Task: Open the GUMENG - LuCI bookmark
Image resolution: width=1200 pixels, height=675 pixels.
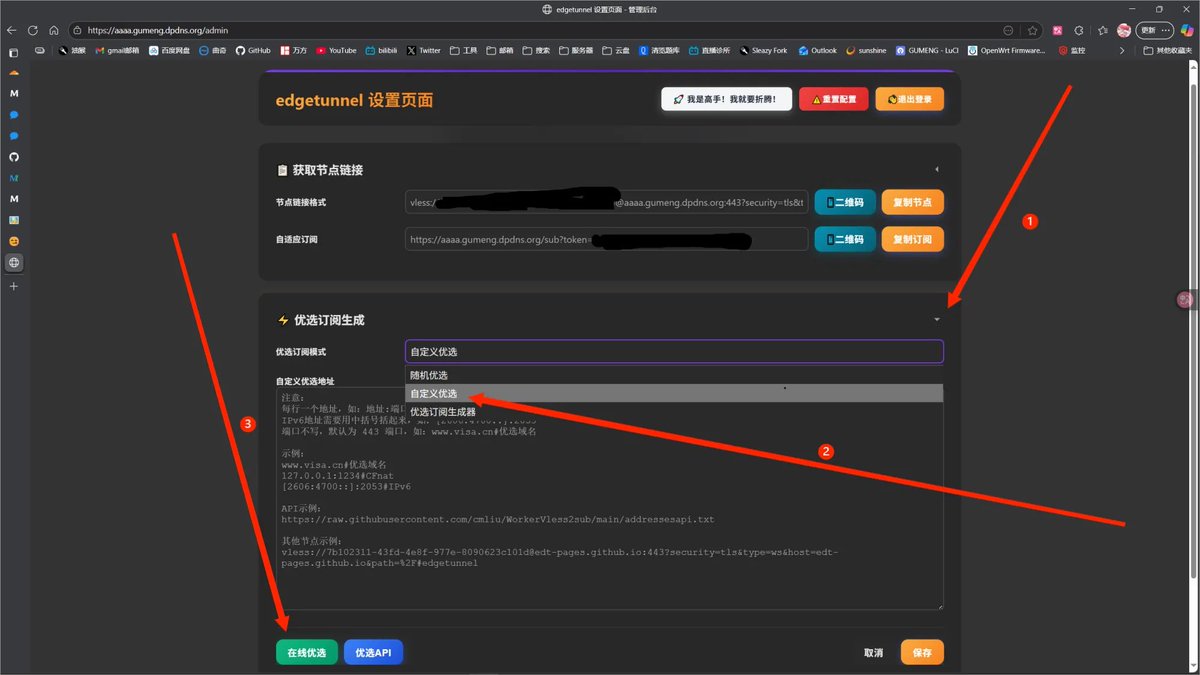Action: coord(927,50)
